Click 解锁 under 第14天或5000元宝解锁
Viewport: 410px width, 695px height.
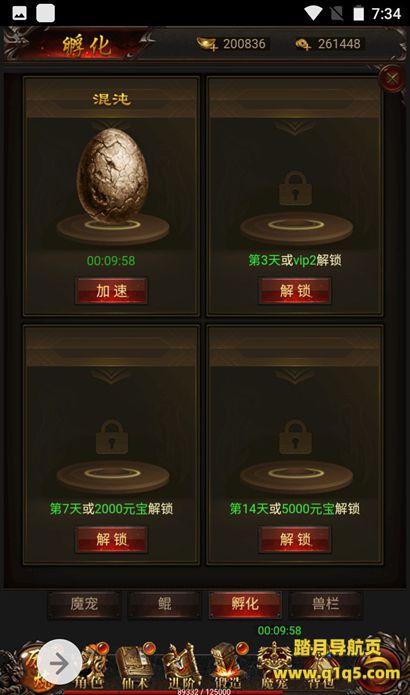[295, 539]
